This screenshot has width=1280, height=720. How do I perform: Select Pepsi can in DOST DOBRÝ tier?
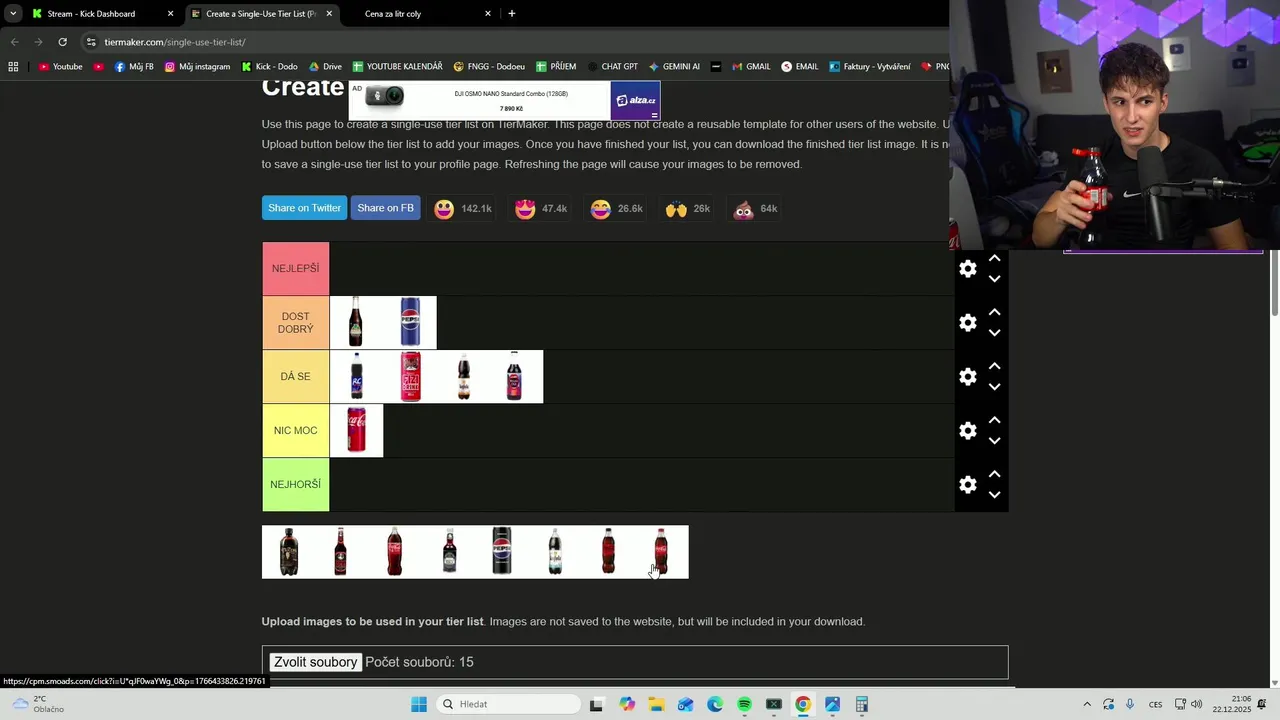410,323
